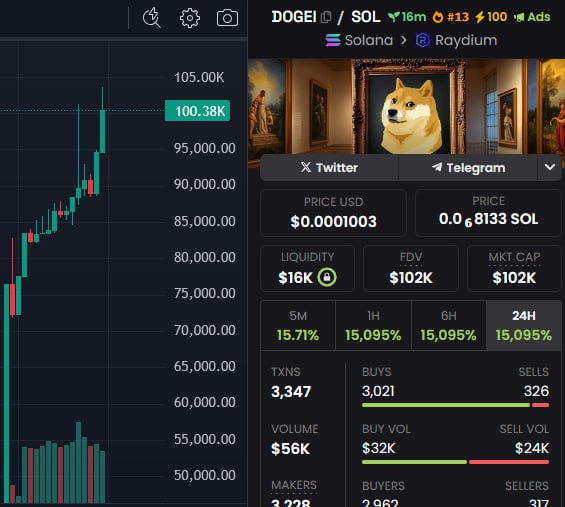565x507 pixels.
Task: Click the SELLERS label
Action: [527, 486]
